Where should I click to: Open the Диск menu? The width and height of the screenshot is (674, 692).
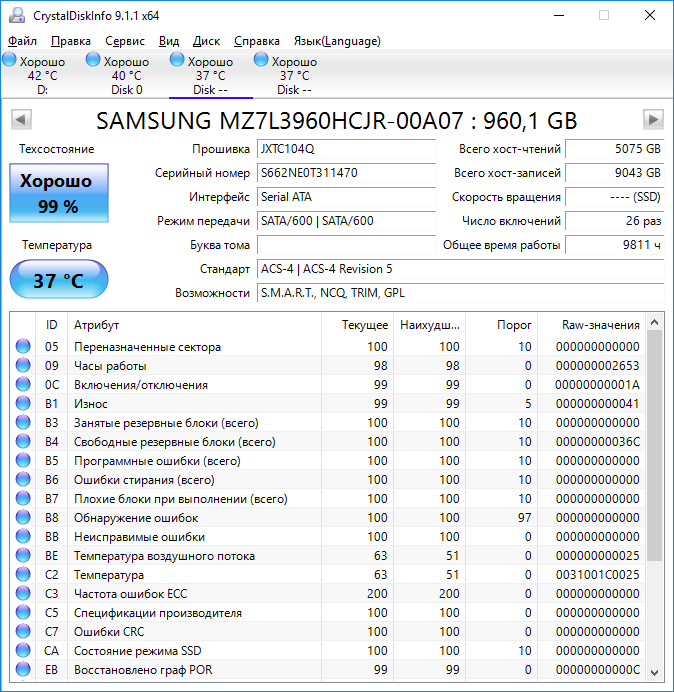(x=206, y=41)
